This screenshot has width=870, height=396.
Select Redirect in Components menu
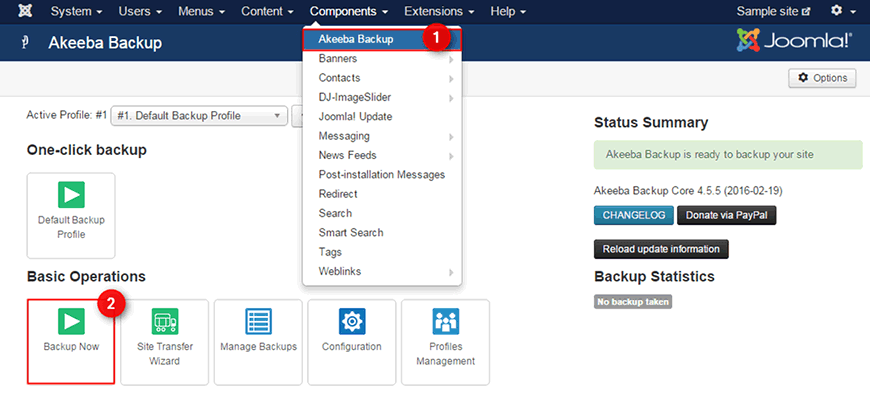[x=382, y=194]
